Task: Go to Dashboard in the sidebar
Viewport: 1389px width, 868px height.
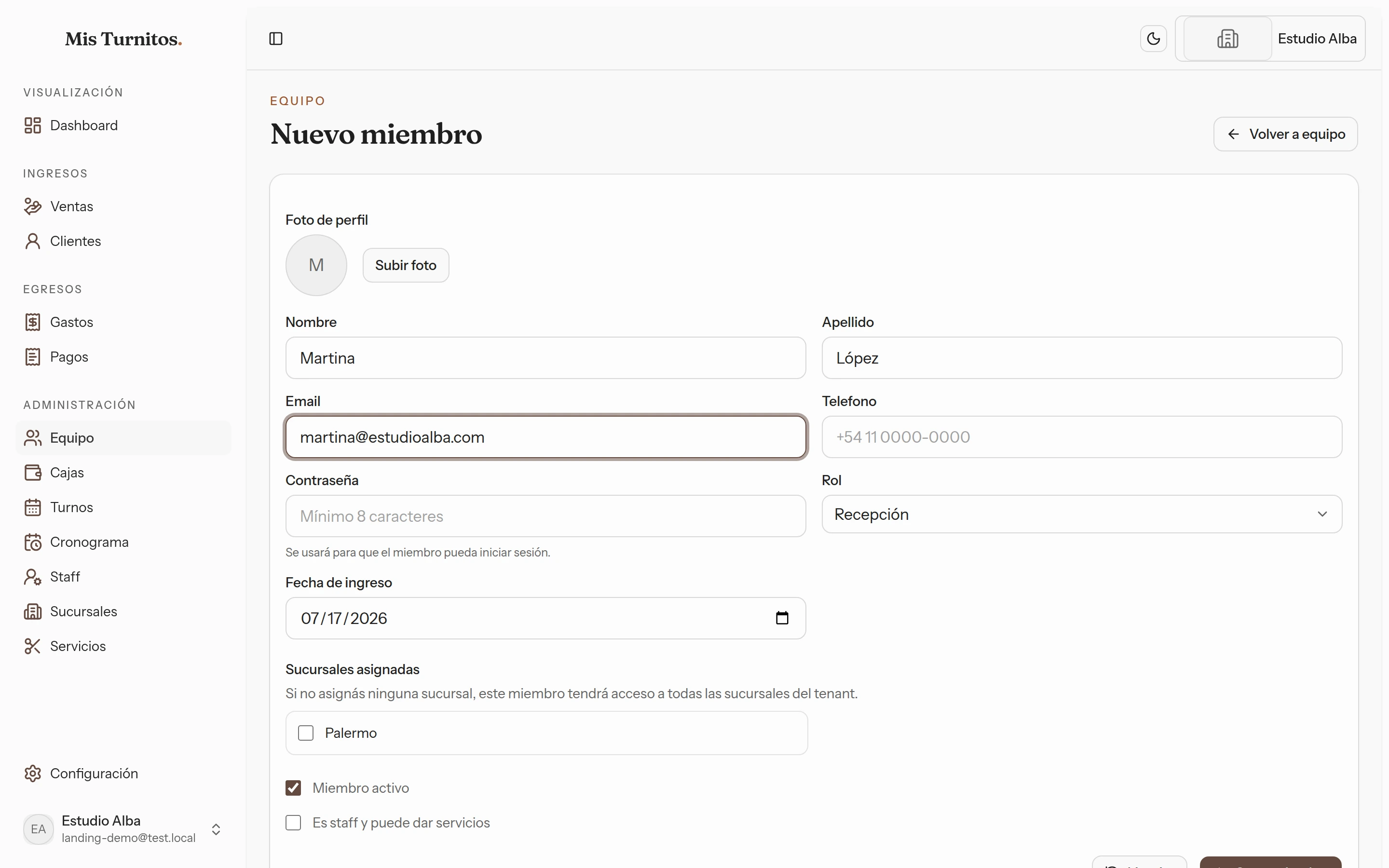Action: 123,125
